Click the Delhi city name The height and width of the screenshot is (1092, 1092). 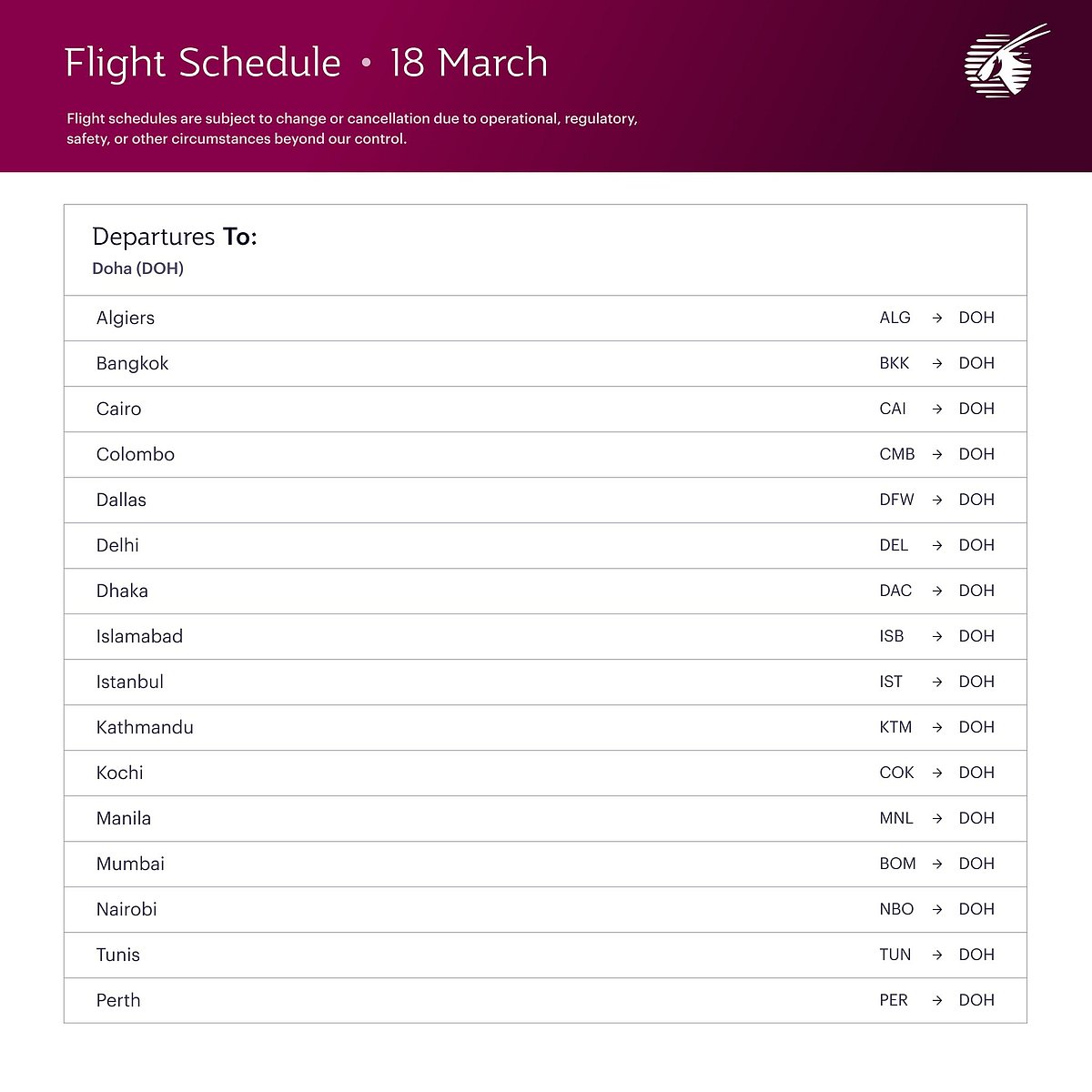[x=117, y=545]
